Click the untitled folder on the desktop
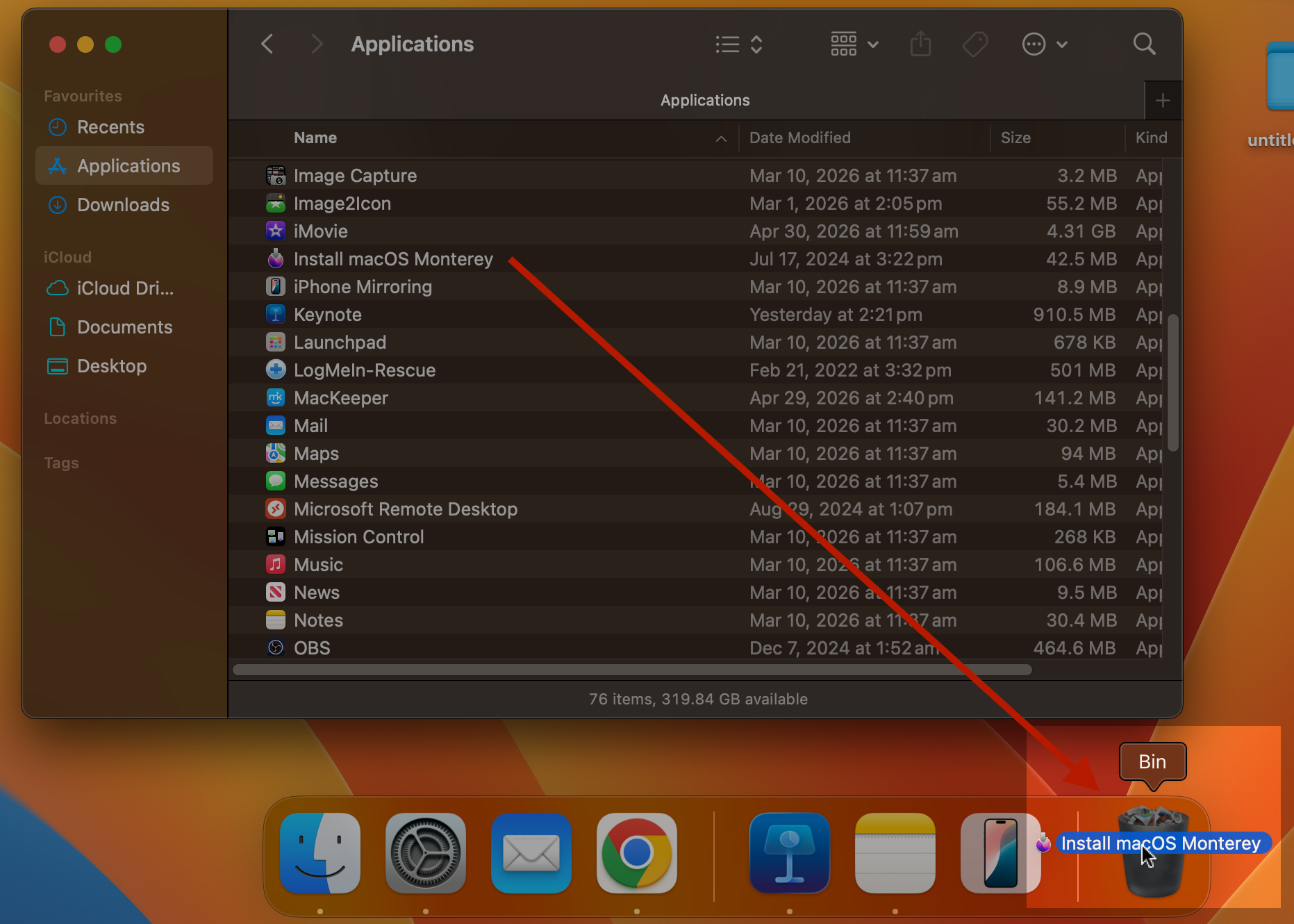 click(x=1280, y=76)
